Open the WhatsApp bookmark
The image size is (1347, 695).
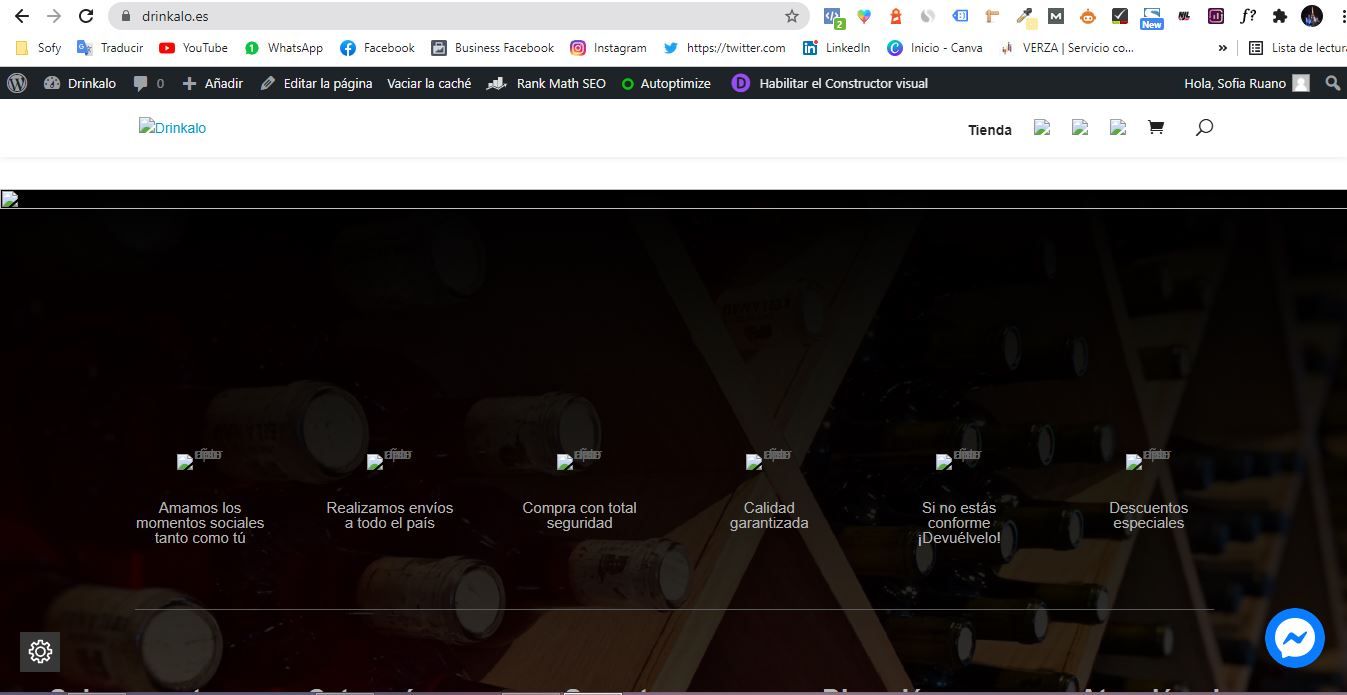[x=284, y=47]
